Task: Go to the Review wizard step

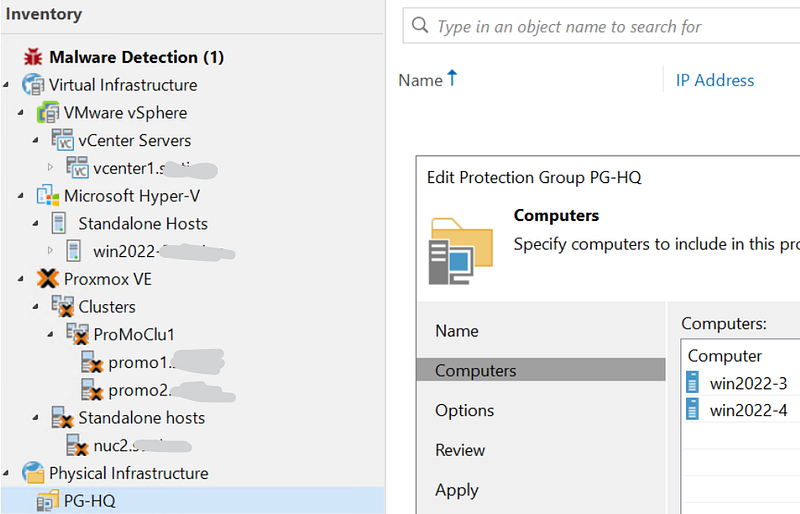Action: tap(460, 450)
